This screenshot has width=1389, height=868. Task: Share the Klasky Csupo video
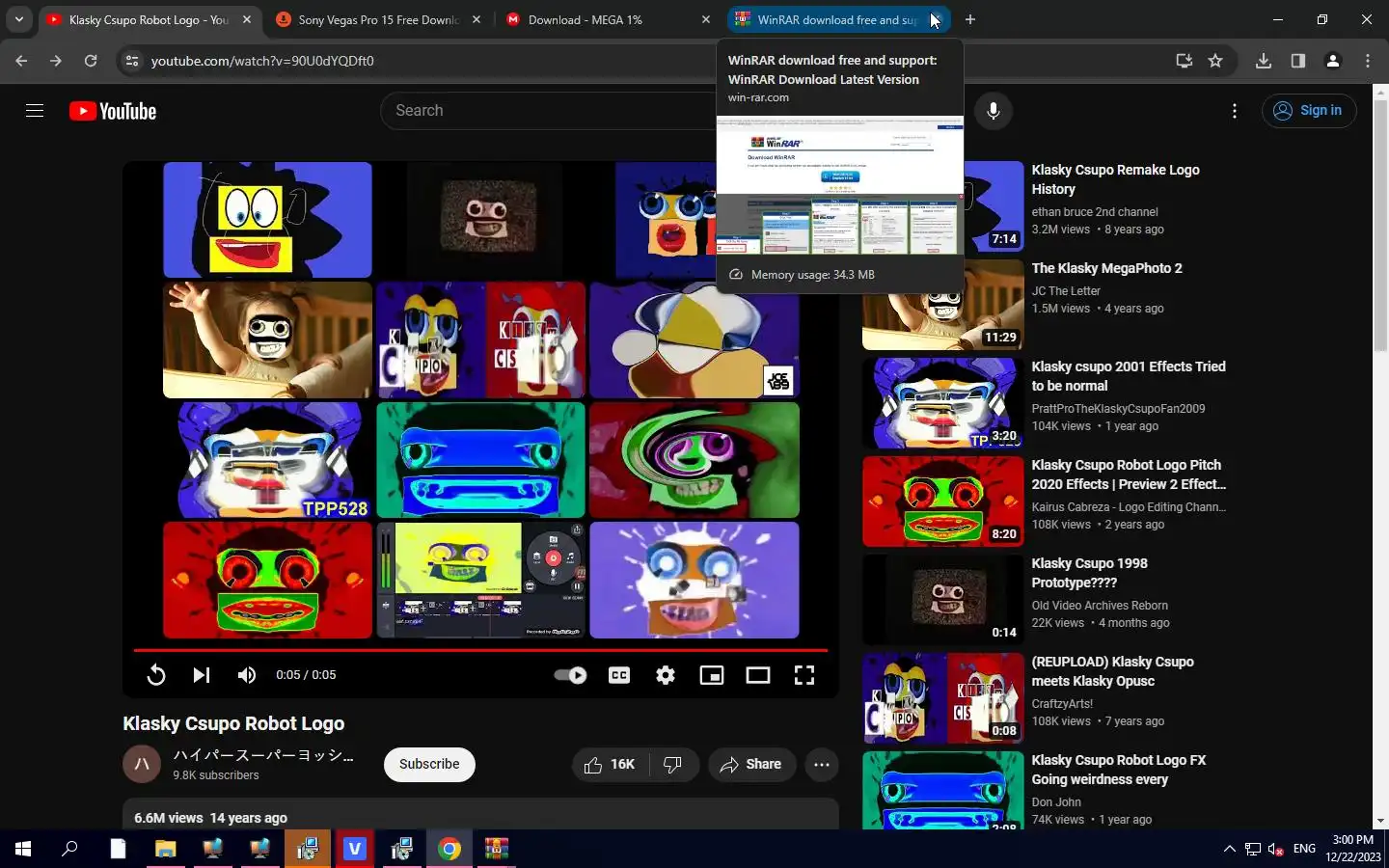(x=750, y=765)
